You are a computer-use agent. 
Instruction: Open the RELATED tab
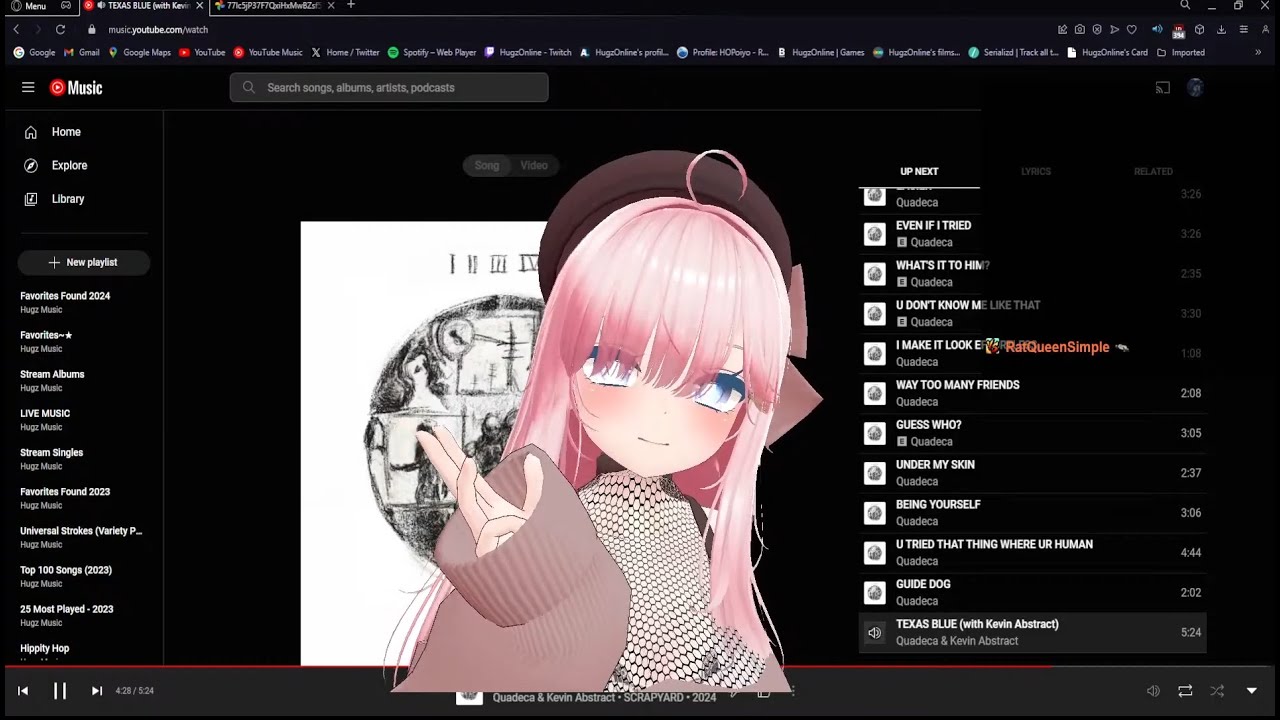pyautogui.click(x=1153, y=172)
